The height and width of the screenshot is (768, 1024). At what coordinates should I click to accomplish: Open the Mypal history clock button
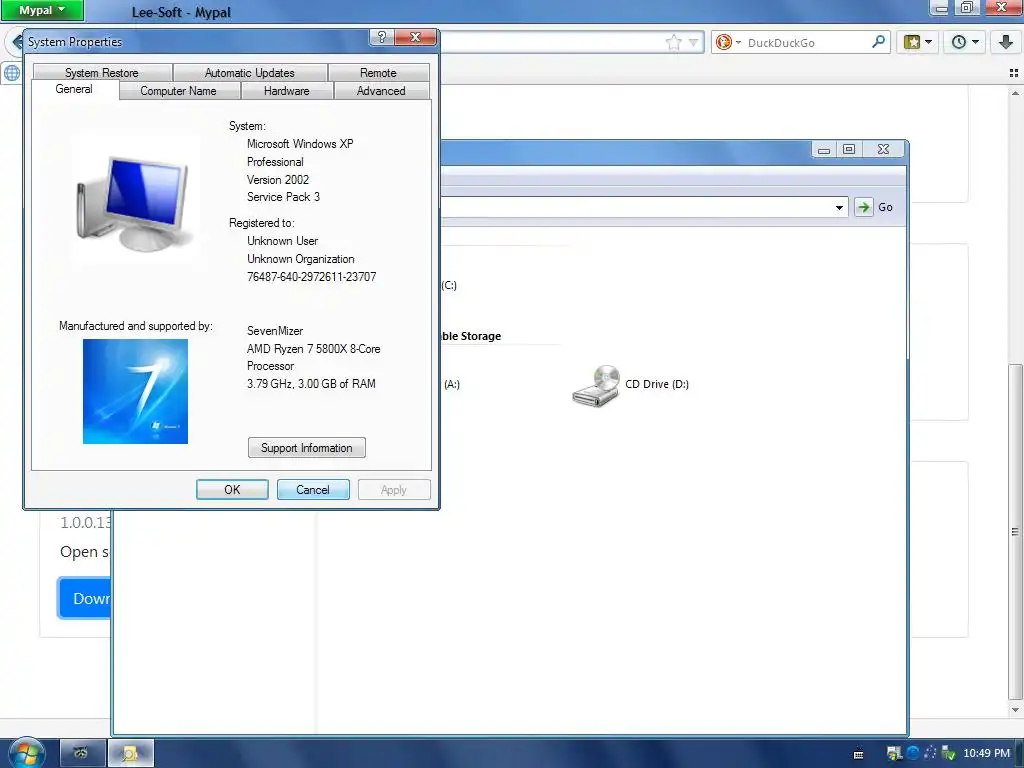pos(965,42)
